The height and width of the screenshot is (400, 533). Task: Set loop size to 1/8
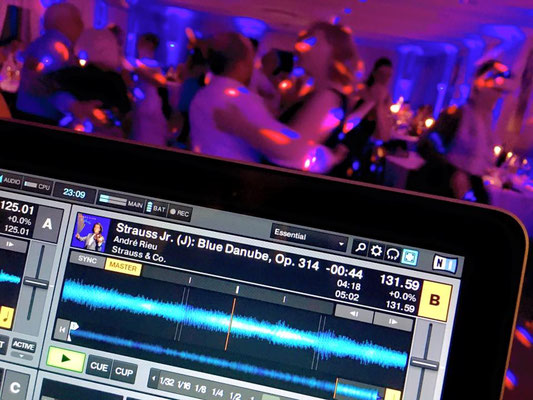tap(200, 388)
